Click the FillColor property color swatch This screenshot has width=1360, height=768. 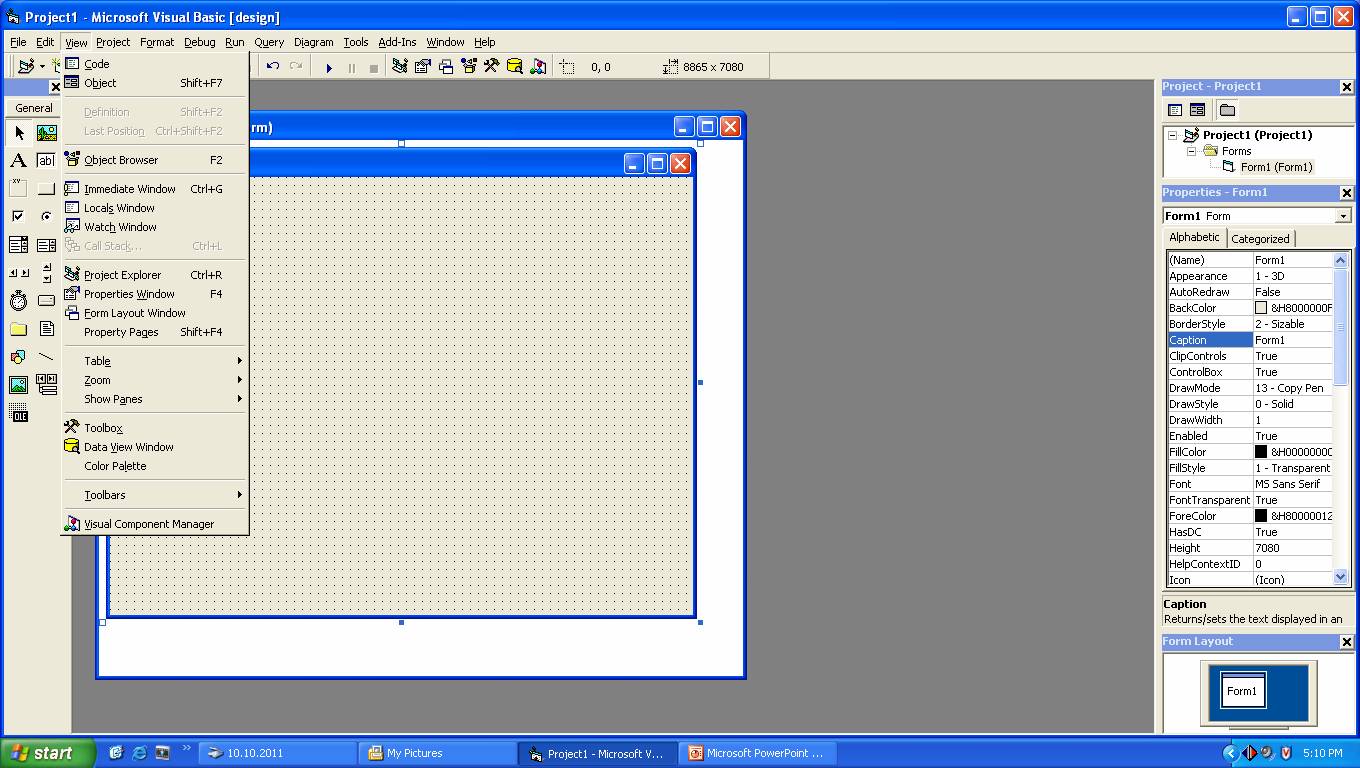point(1261,452)
